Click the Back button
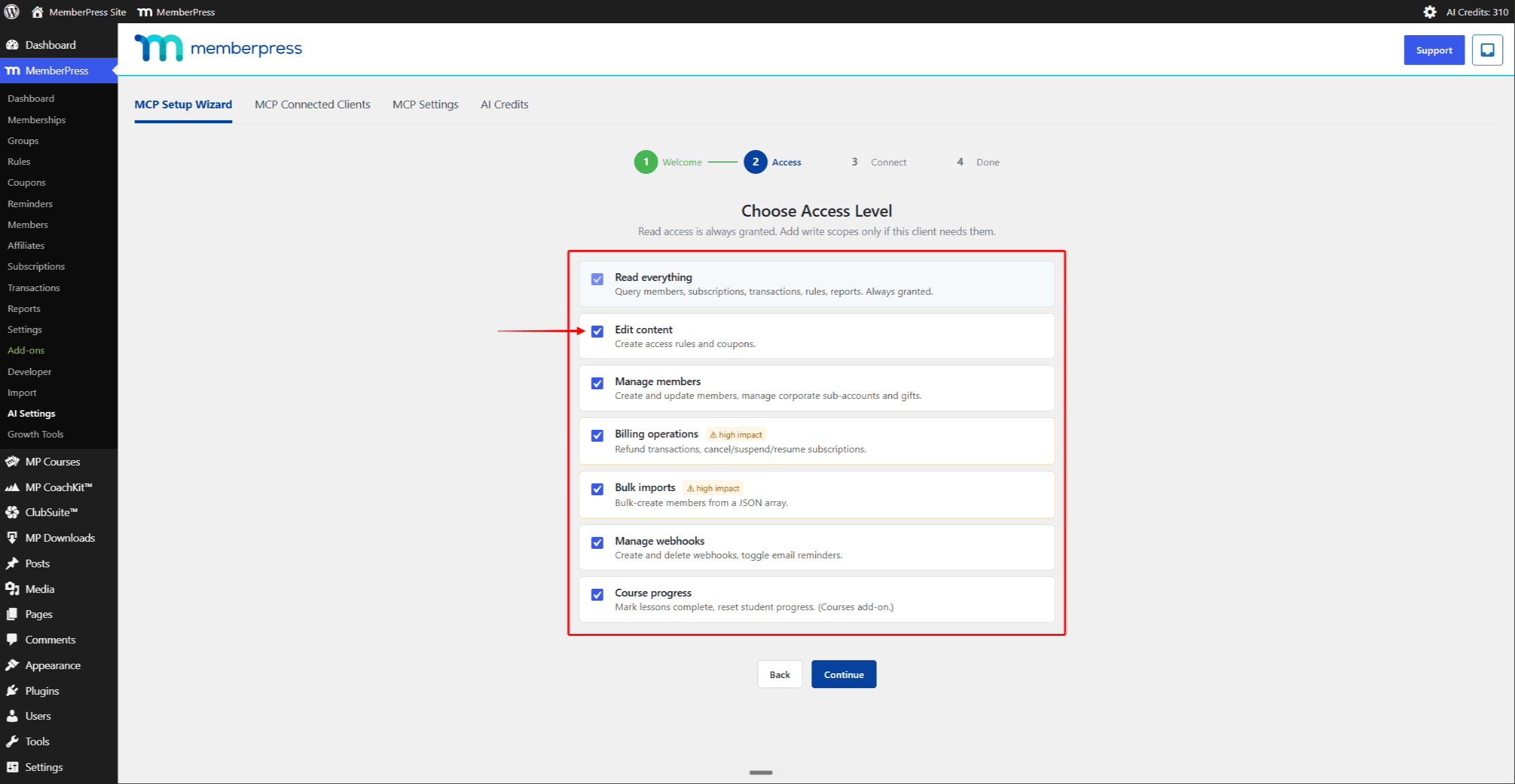The width and height of the screenshot is (1515, 784). 780,674
